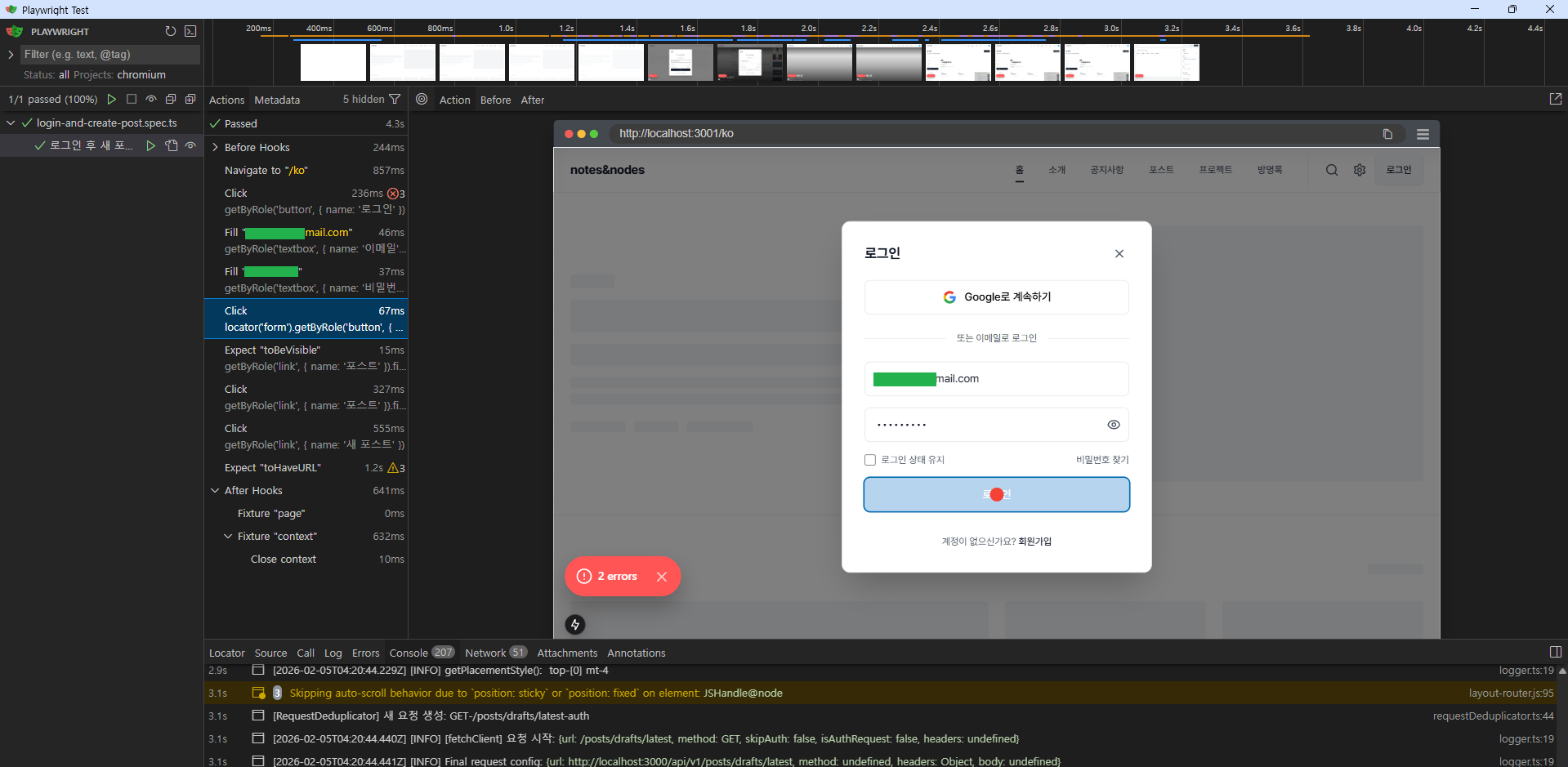1568x767 pixels.
Task: Pop out snapshot in new window
Action: click(1555, 99)
